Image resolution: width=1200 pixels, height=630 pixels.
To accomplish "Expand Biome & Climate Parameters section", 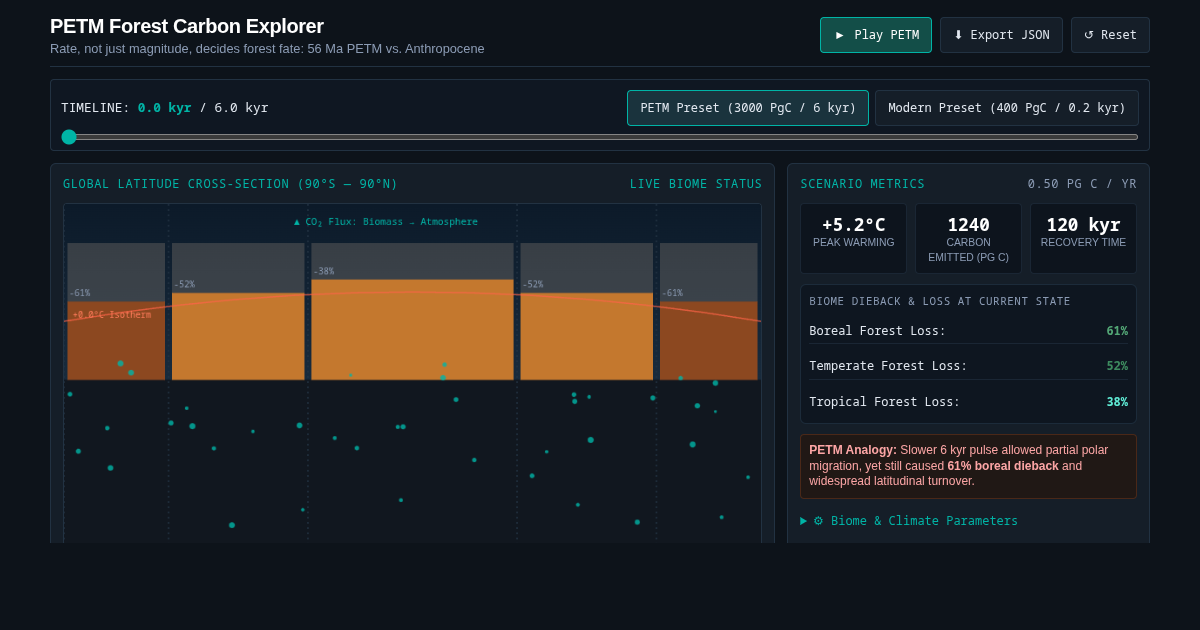I will [909, 521].
